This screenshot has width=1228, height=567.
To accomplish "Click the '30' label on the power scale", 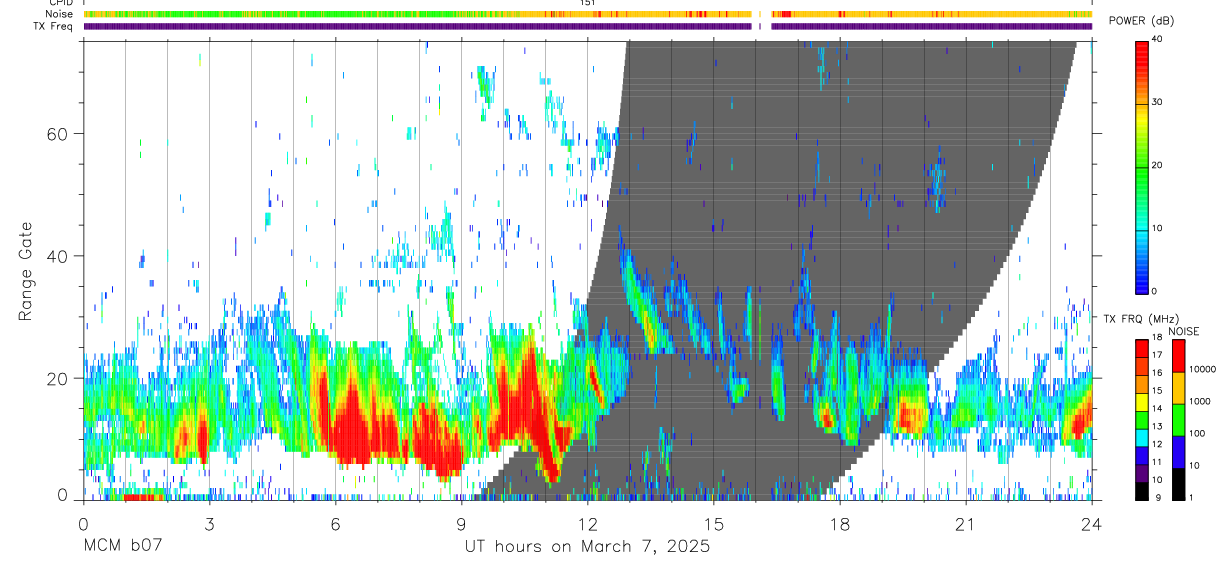I will 1158,102.
